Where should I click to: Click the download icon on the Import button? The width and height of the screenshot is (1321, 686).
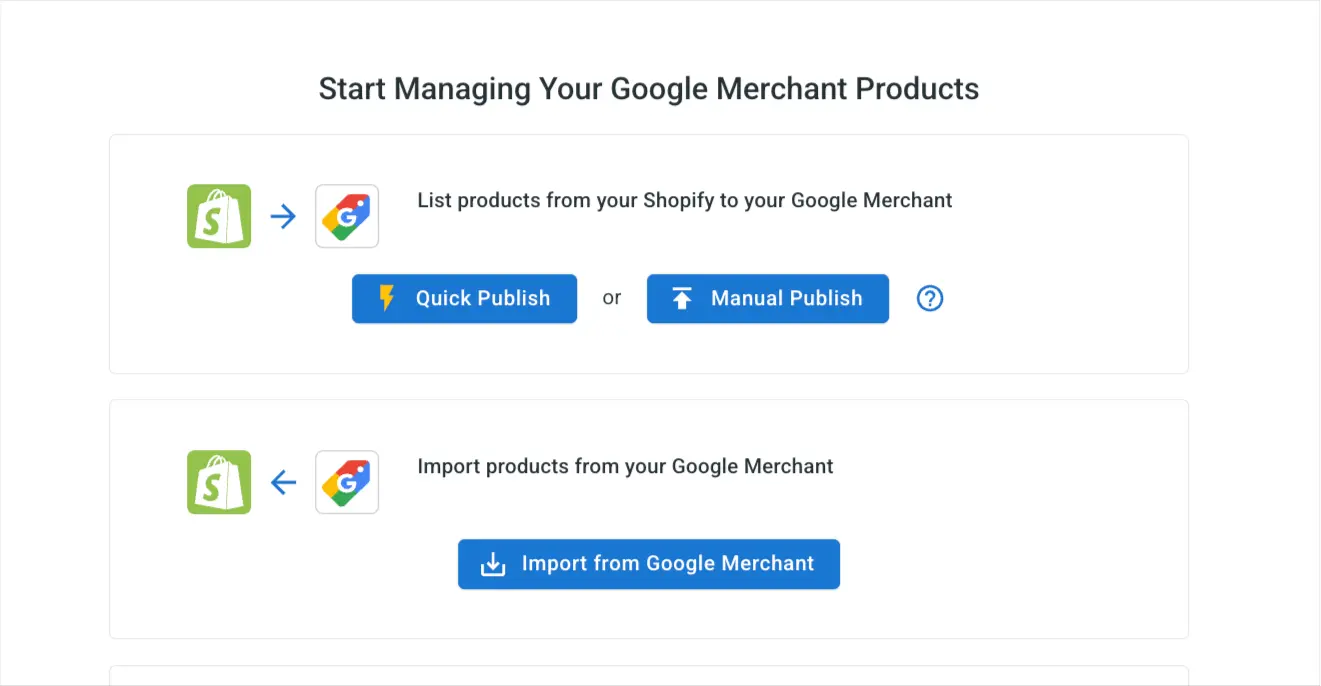(493, 564)
